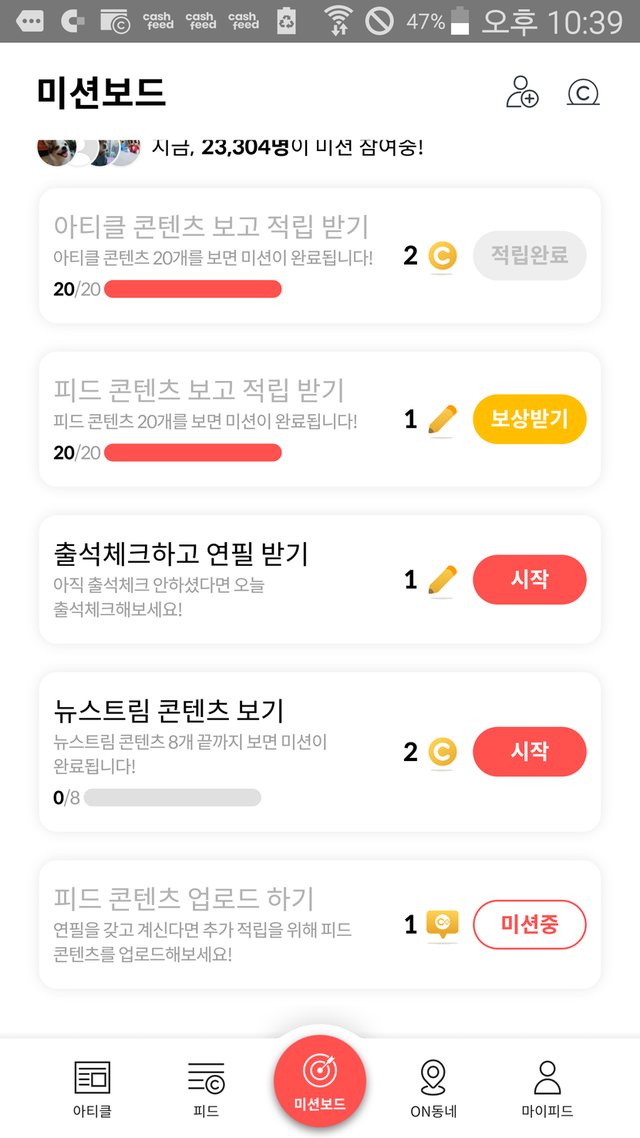Tap the coin icon on newstream mission

pyautogui.click(x=442, y=752)
